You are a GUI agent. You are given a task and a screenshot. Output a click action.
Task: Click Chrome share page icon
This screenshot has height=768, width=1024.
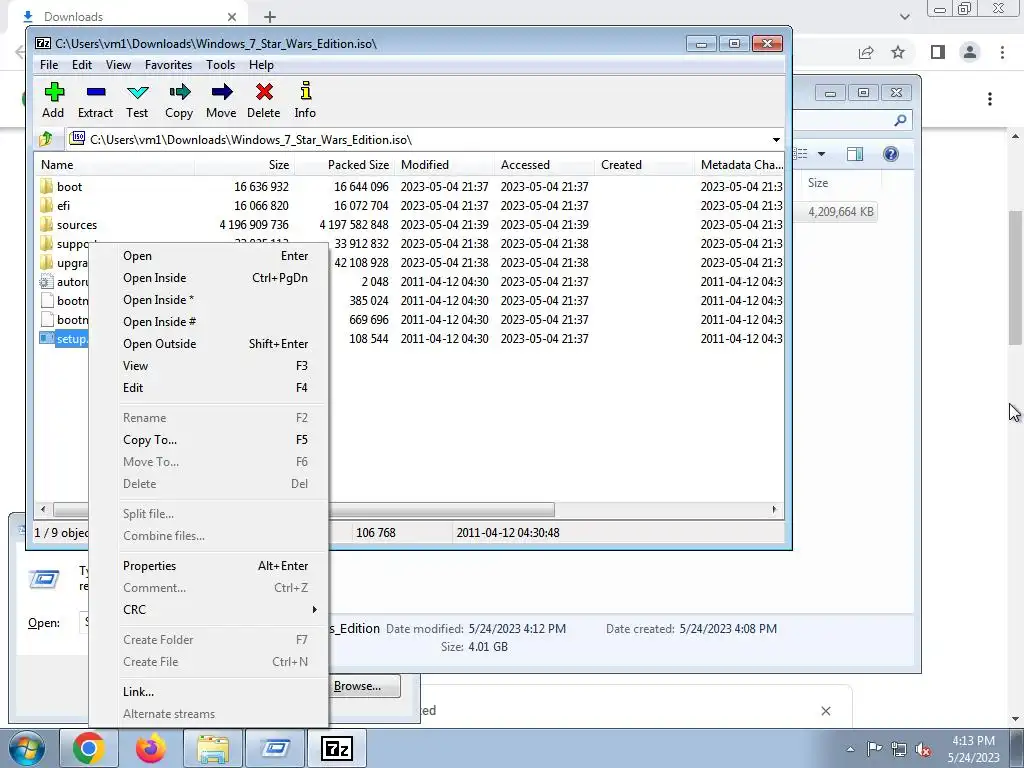(866, 52)
